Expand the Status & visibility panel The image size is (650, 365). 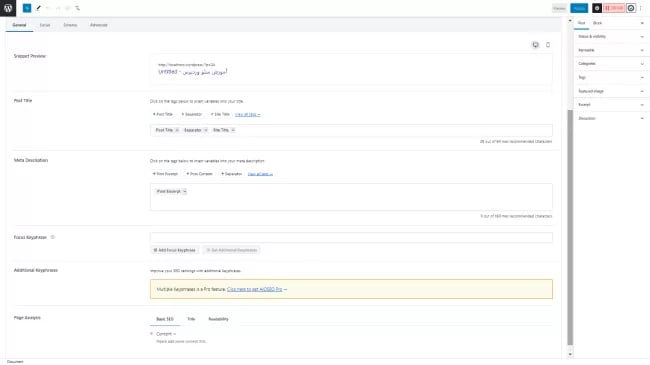point(612,36)
